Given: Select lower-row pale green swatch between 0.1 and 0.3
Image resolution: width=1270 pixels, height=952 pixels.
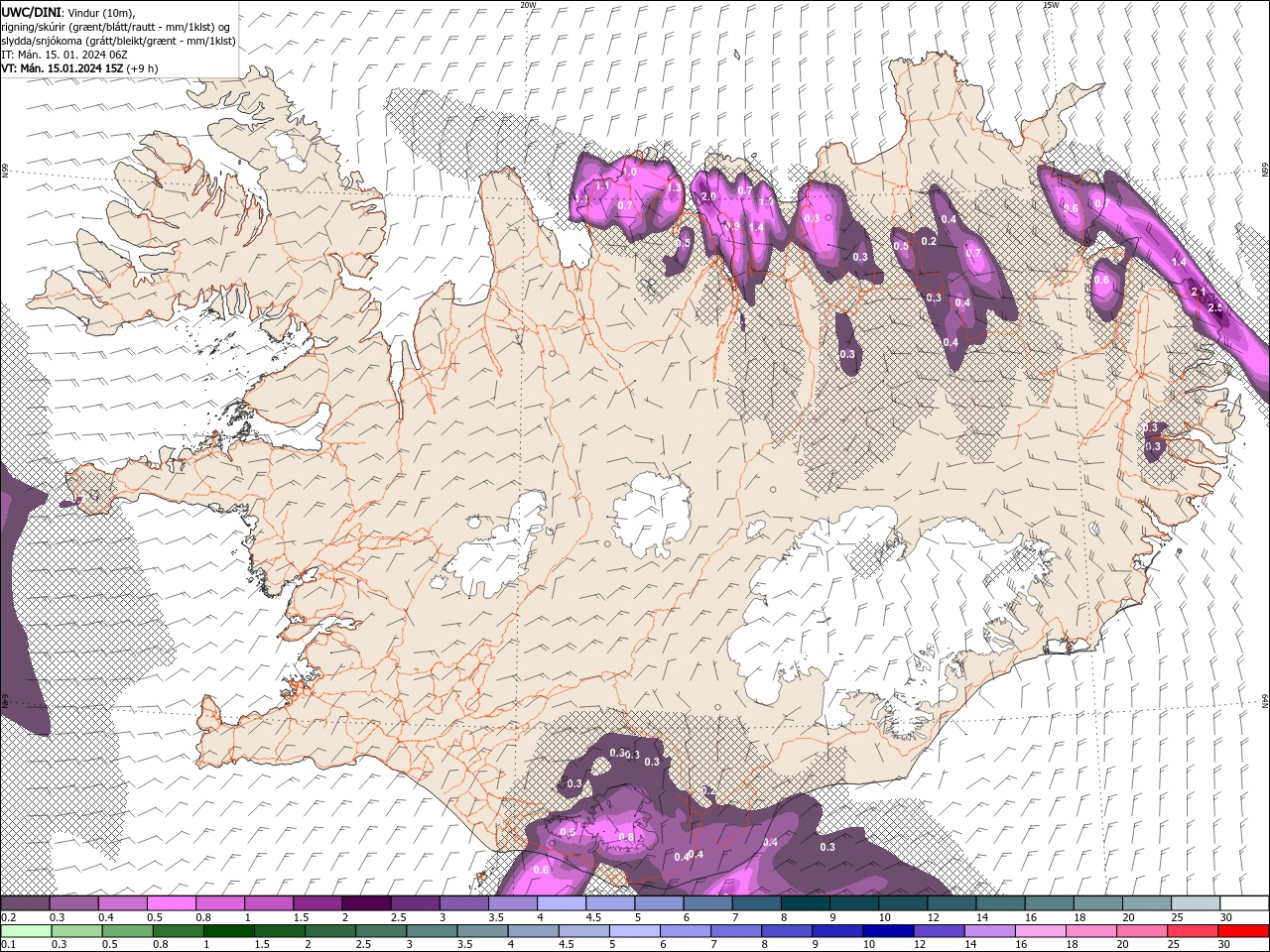Looking at the screenshot, I should tap(25, 931).
